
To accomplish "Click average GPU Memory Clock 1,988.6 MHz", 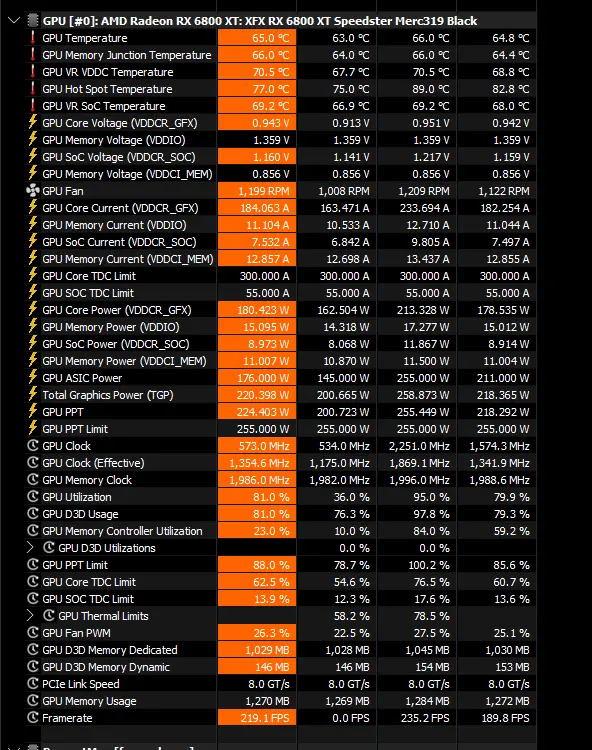I will [x=499, y=480].
